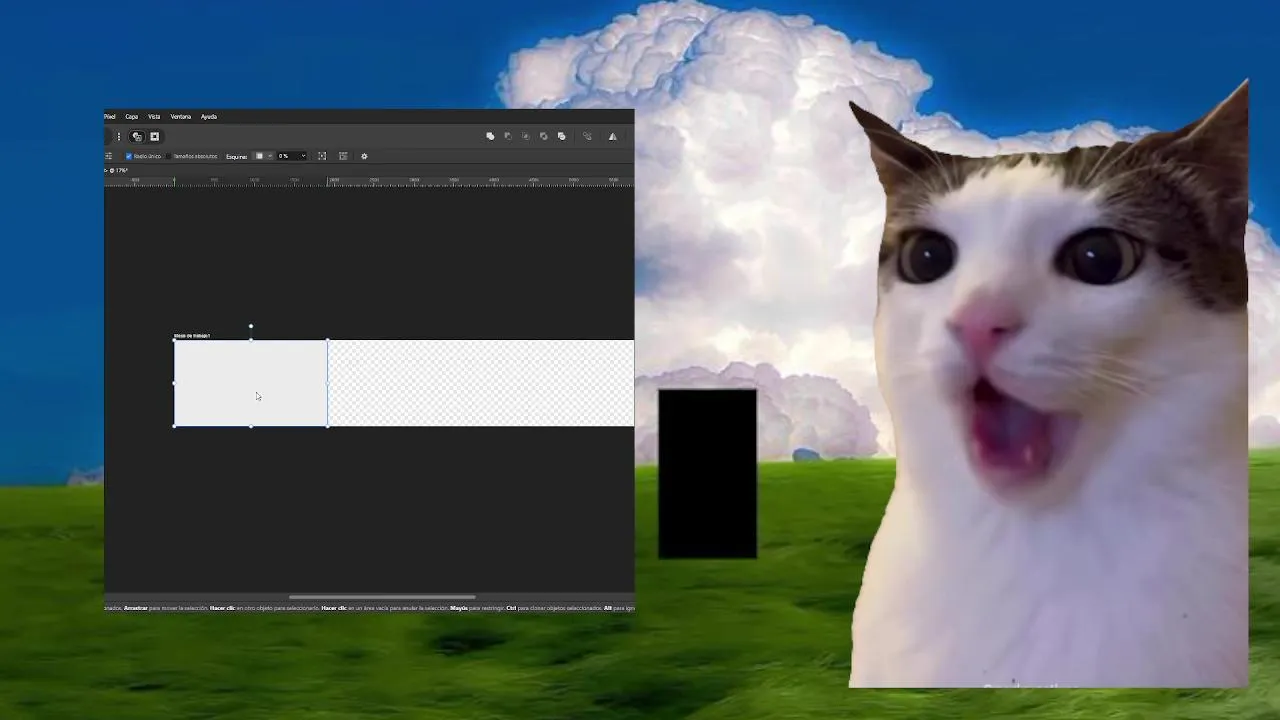1280x720 pixels.
Task: Click the fit-to-bounds icon in context bar
Action: pos(322,156)
